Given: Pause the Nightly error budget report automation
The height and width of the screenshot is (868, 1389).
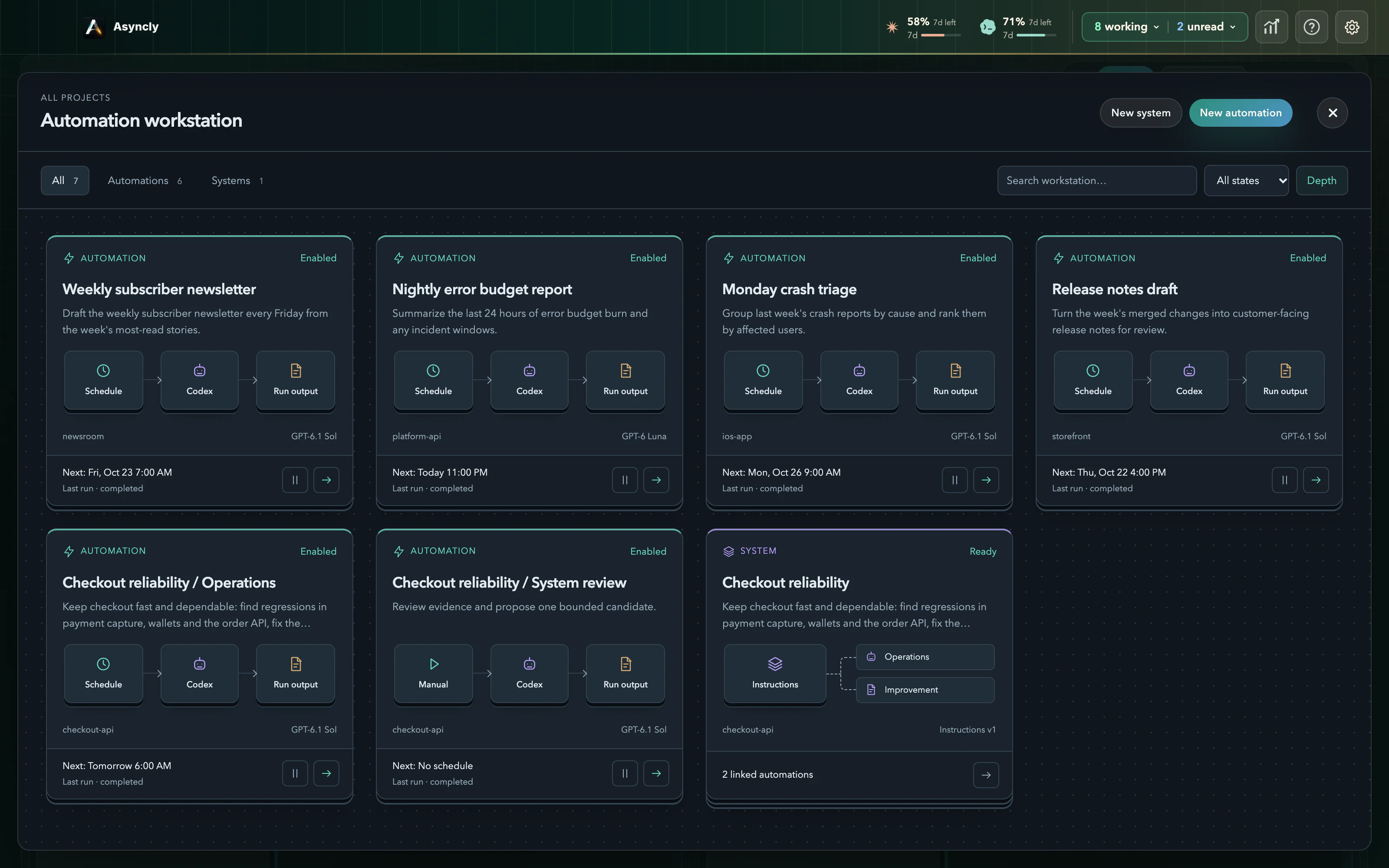Looking at the screenshot, I should click(x=625, y=480).
